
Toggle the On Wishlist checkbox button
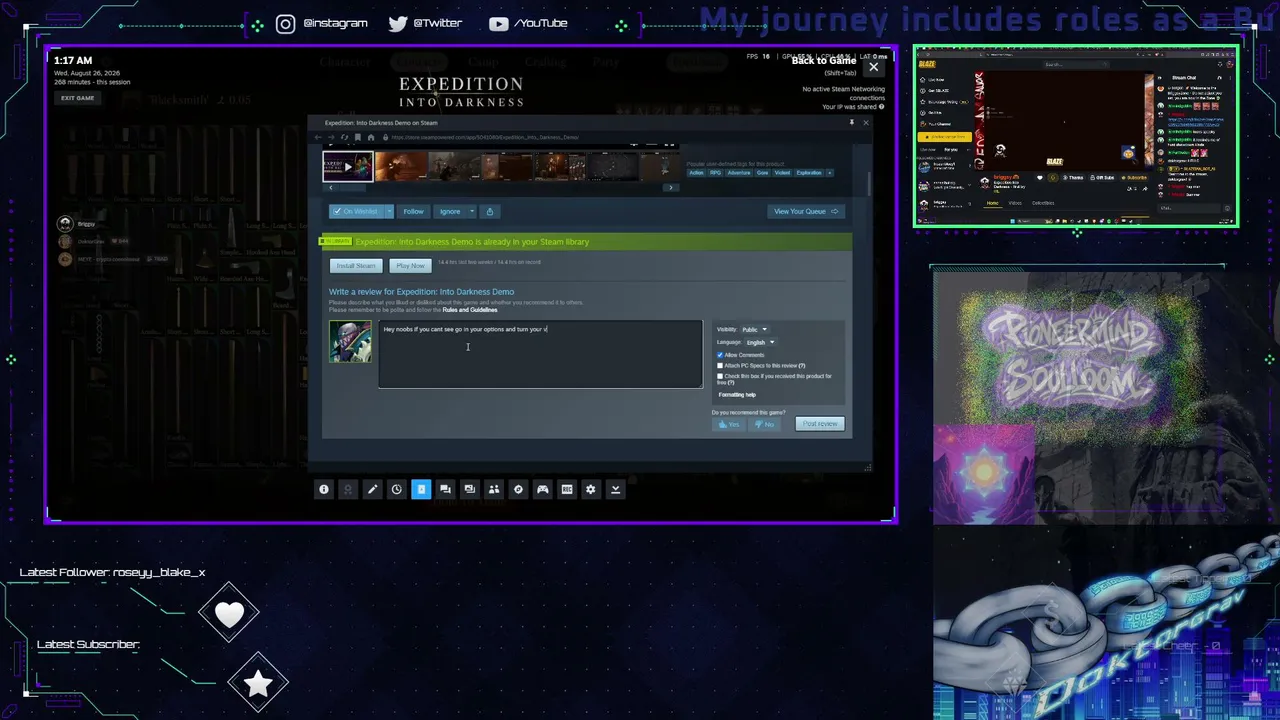coord(356,211)
